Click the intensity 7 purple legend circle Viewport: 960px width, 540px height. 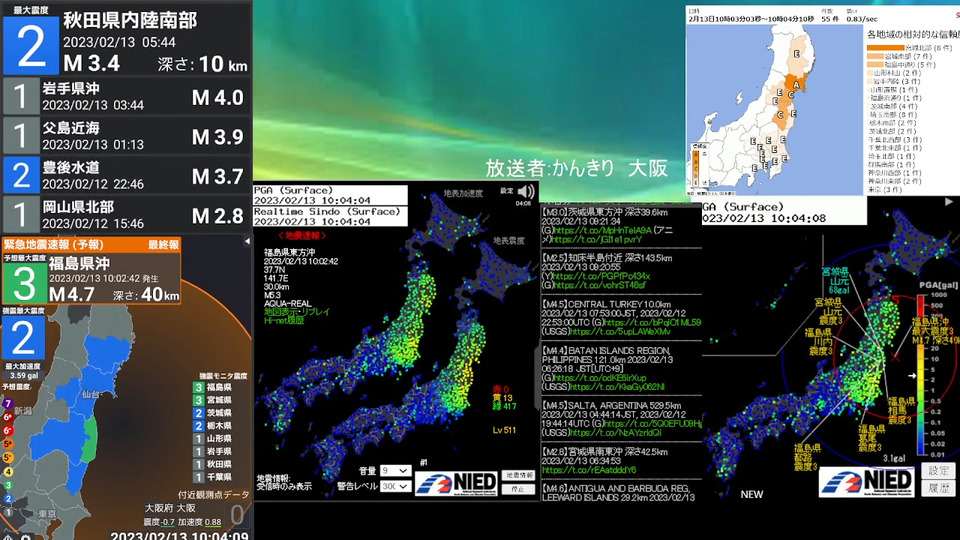(x=7, y=403)
